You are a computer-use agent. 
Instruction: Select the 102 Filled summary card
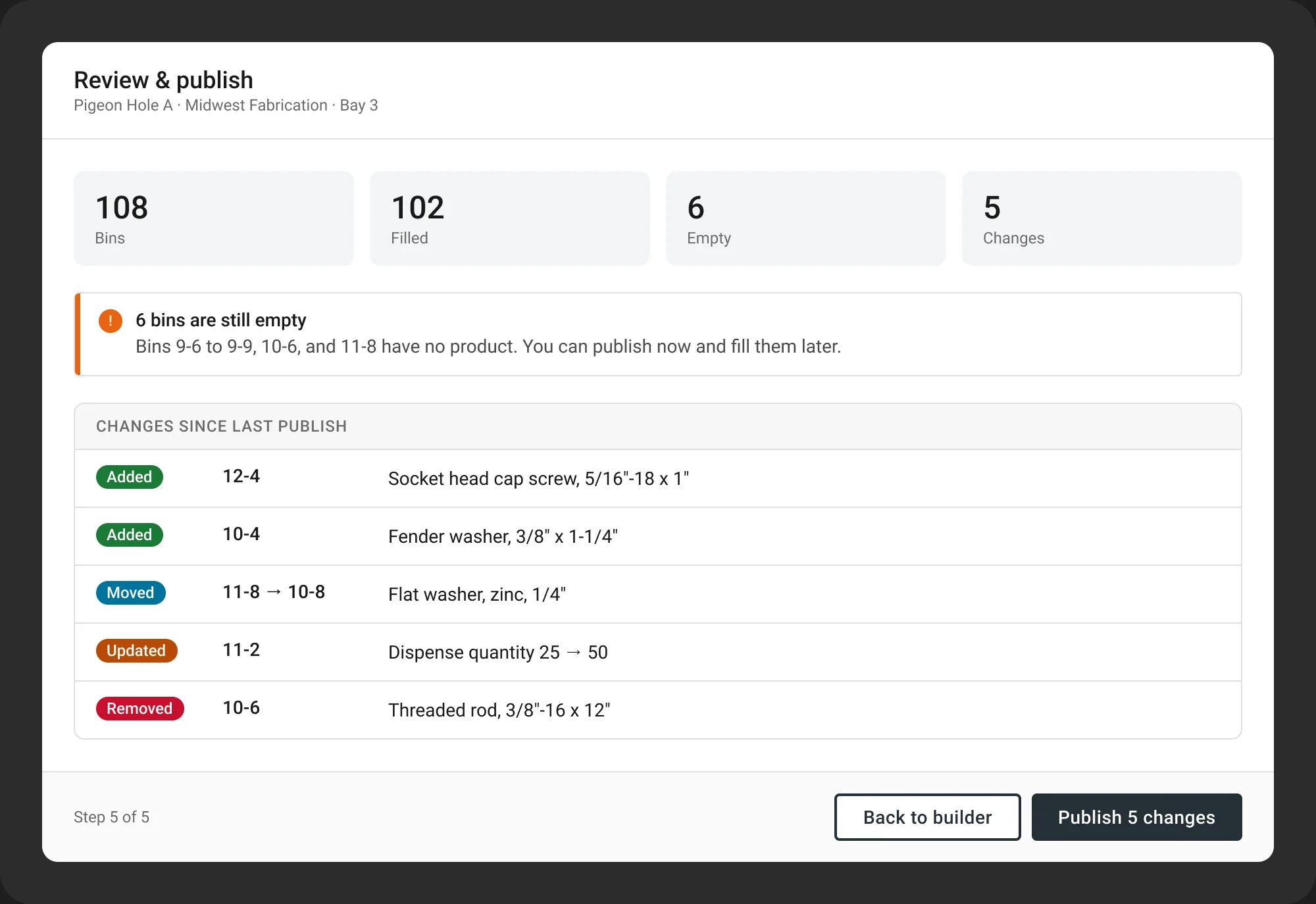[510, 218]
